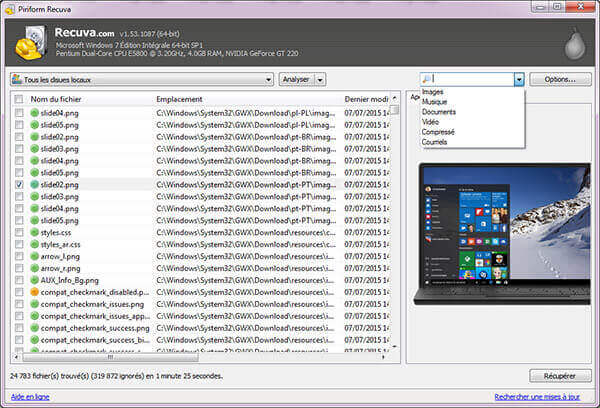The width and height of the screenshot is (600, 408).
Task: Check the box for styles_ar.css
Action: tap(20, 244)
